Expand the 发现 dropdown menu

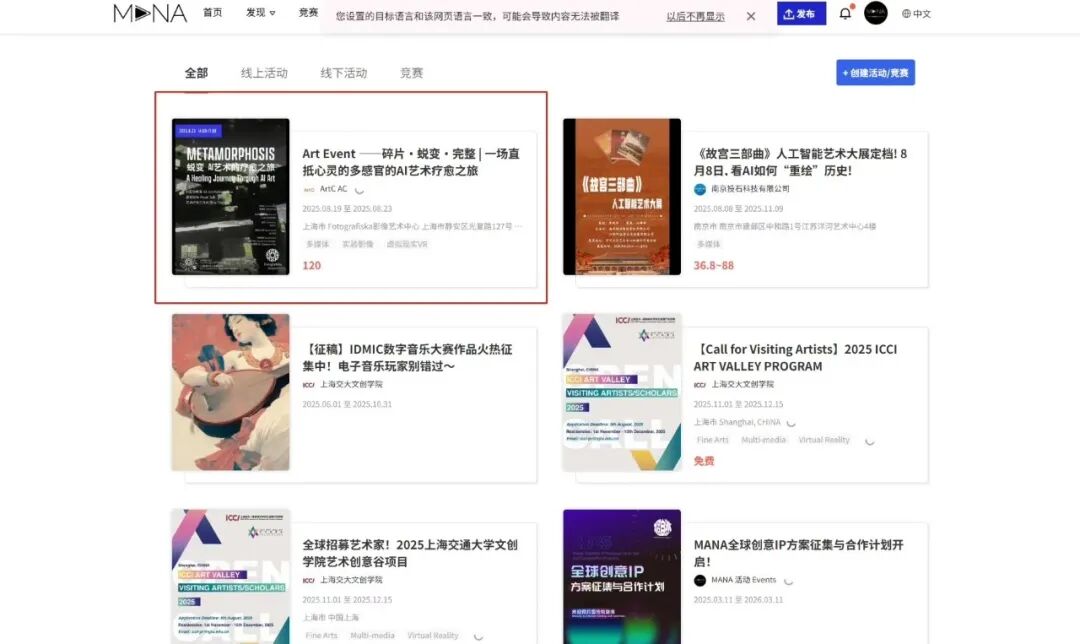point(260,12)
